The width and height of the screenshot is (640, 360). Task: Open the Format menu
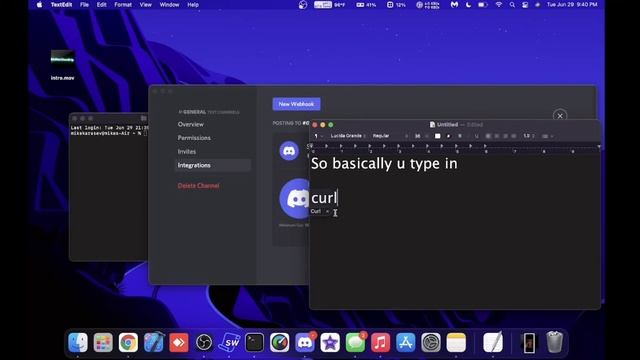123,5
